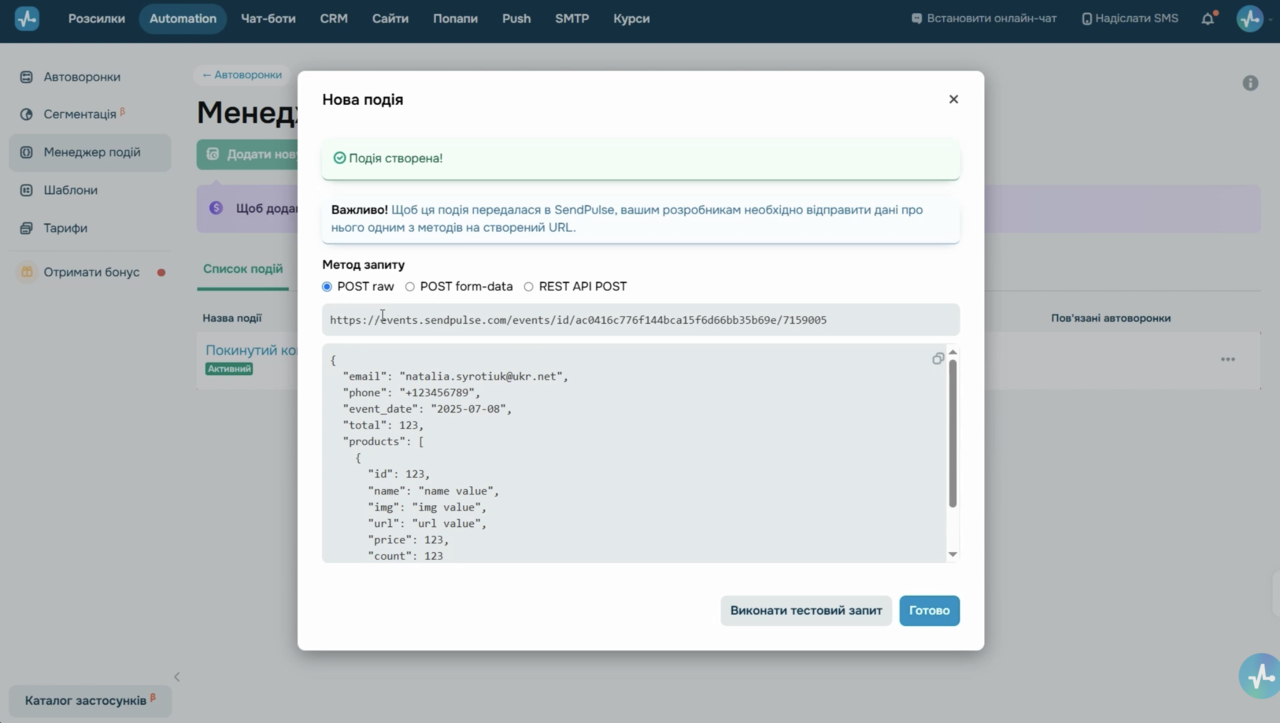
Task: Open the account avatar menu
Action: [1250, 19]
